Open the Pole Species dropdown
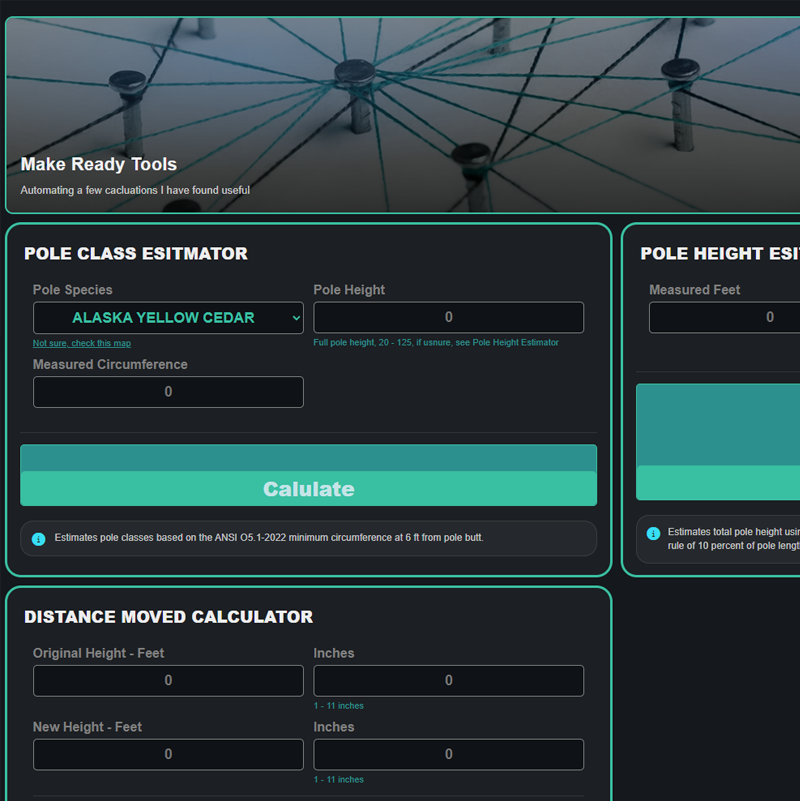This screenshot has height=801, width=800. (x=168, y=318)
